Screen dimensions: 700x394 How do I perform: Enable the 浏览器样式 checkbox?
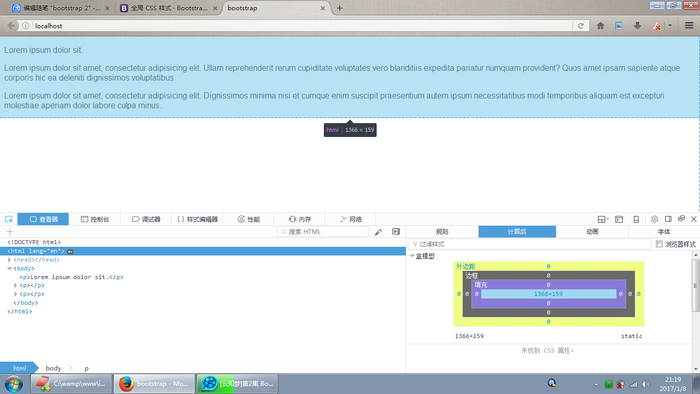point(659,244)
